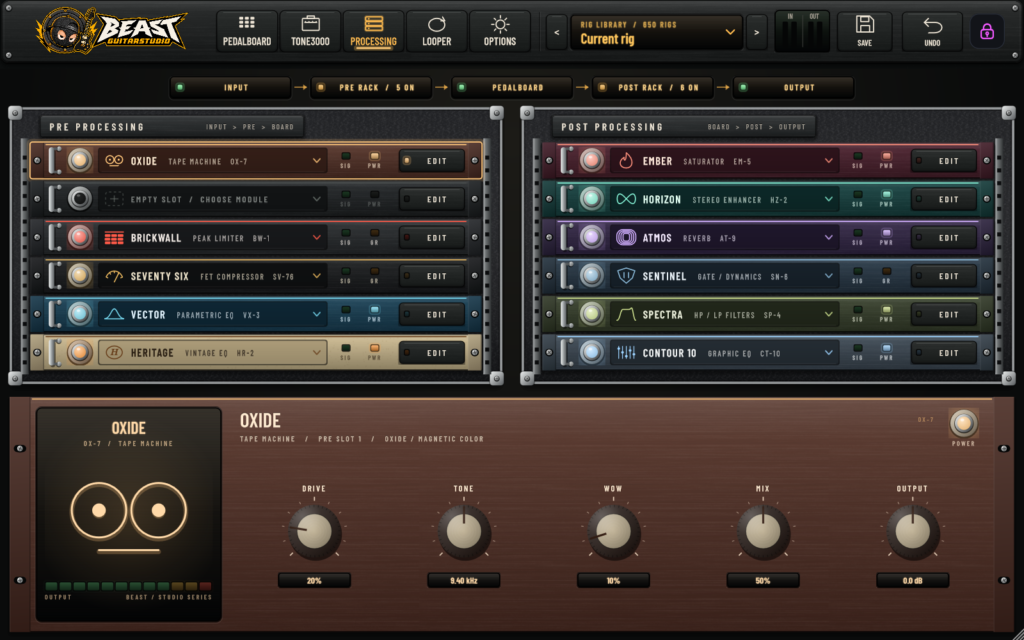Expand the Rig Library dropdown

[656, 32]
